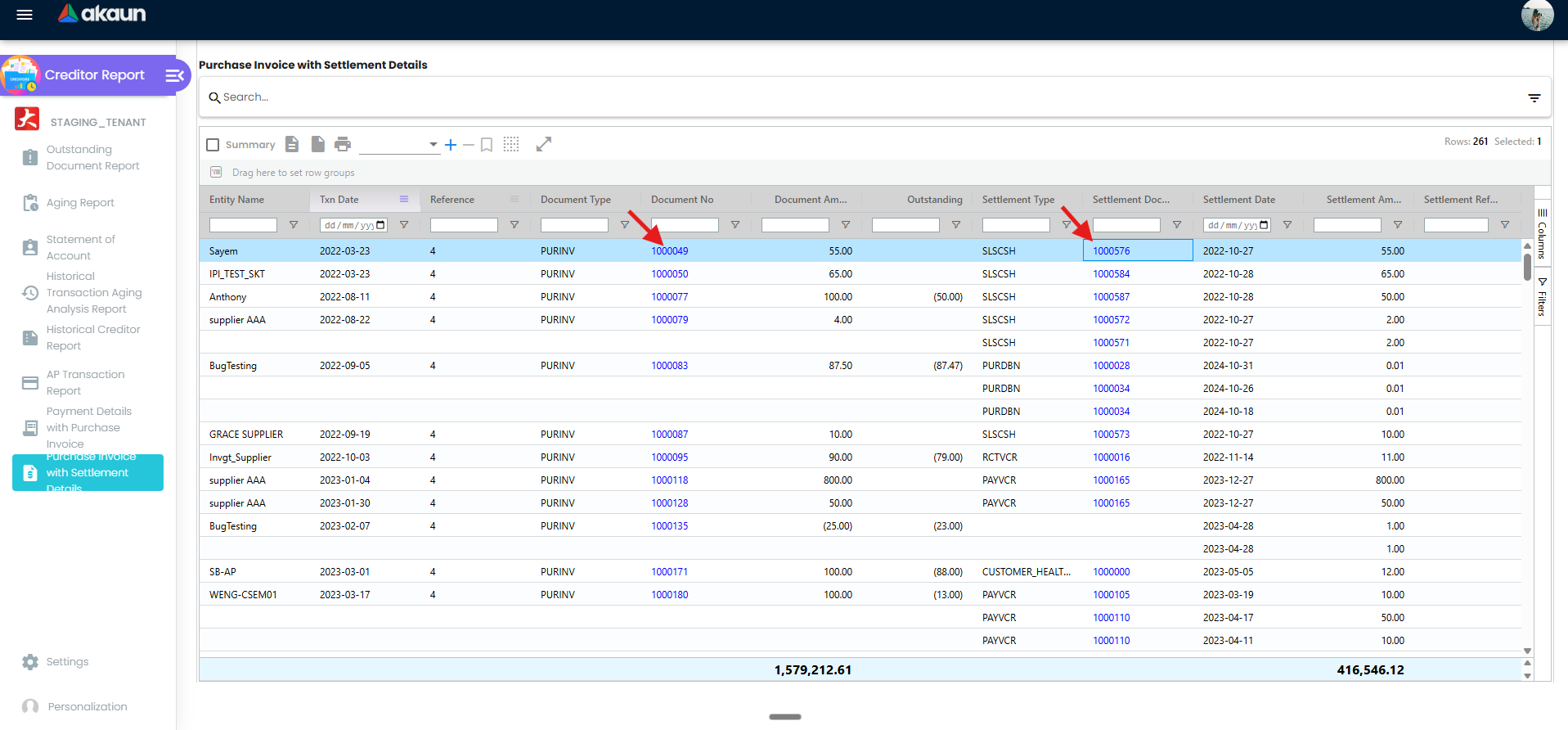Click the vertical grid scrollbar thumb
Screen dimensions: 1568x730
click(x=1527, y=267)
